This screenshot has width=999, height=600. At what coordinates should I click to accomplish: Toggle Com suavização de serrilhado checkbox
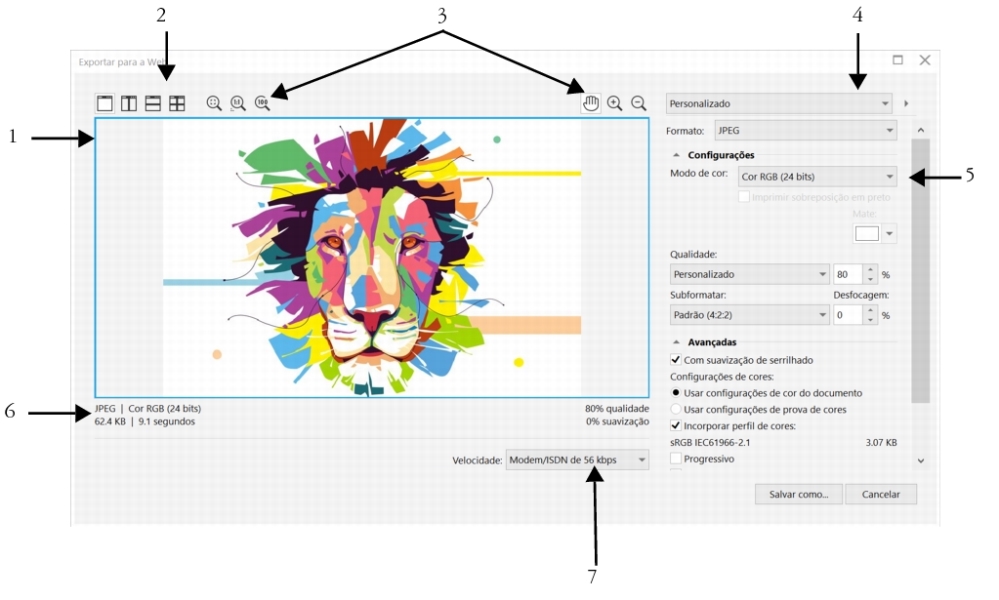tap(676, 360)
